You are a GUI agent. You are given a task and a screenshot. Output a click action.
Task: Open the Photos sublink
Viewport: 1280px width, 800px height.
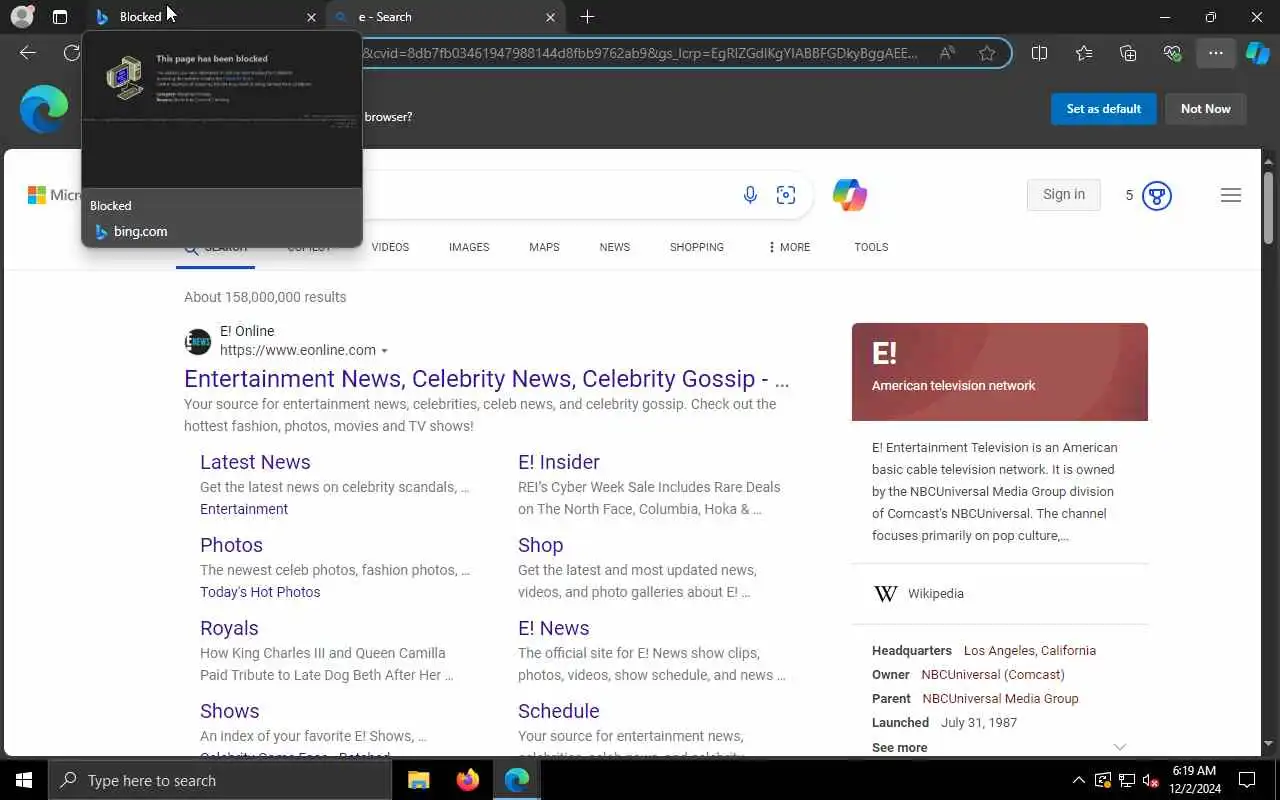click(231, 545)
